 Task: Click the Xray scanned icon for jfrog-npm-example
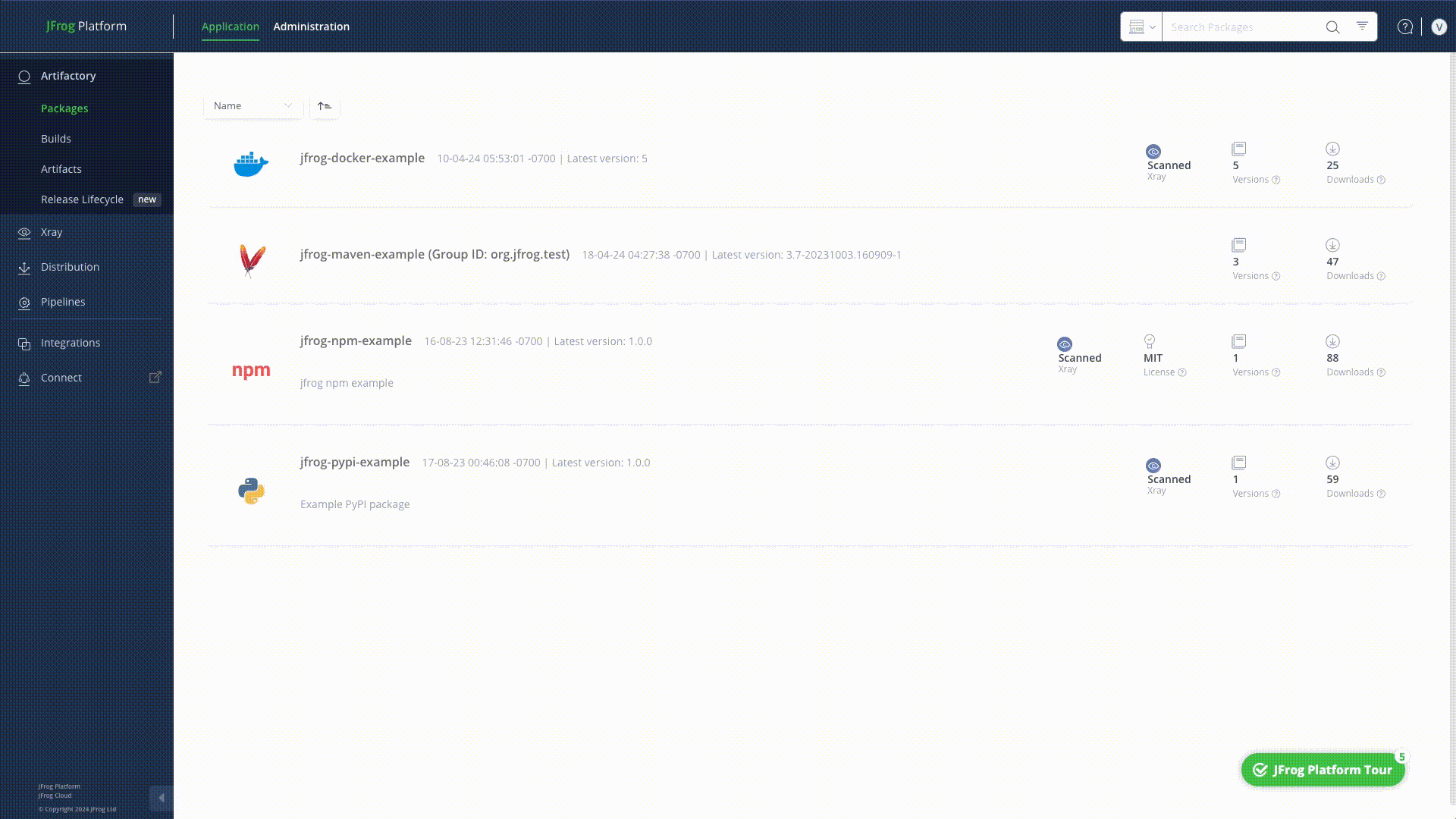coord(1065,344)
